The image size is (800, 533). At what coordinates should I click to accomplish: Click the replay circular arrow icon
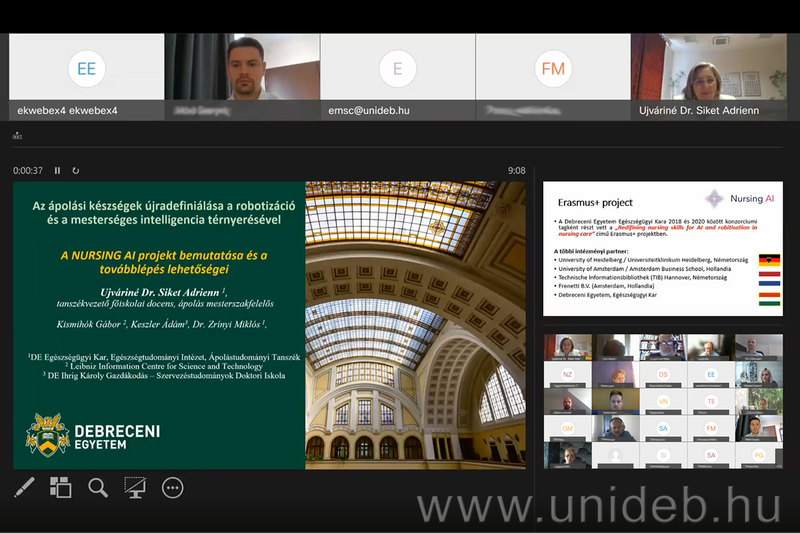pyautogui.click(x=75, y=171)
